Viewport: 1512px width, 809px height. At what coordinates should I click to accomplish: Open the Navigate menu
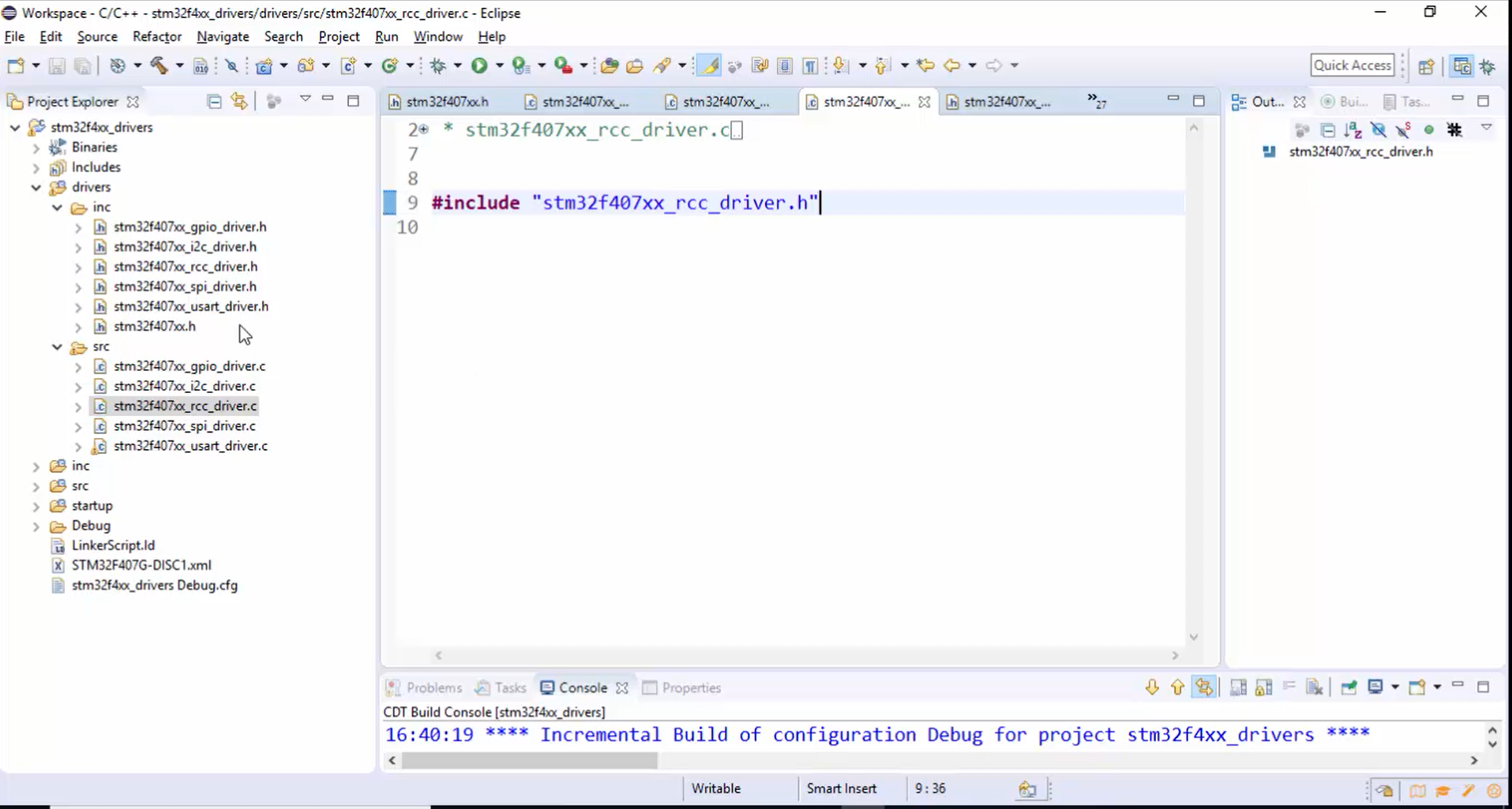[x=223, y=36]
